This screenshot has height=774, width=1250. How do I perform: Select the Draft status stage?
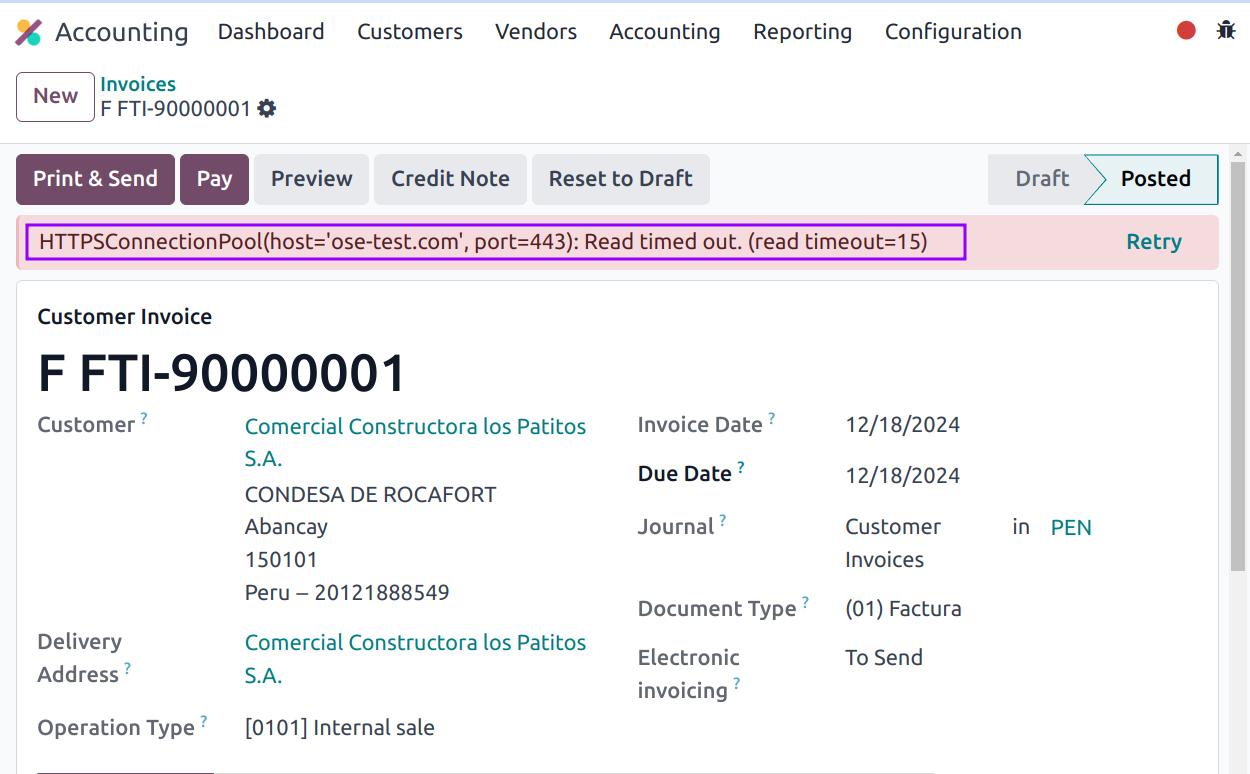click(x=1041, y=179)
